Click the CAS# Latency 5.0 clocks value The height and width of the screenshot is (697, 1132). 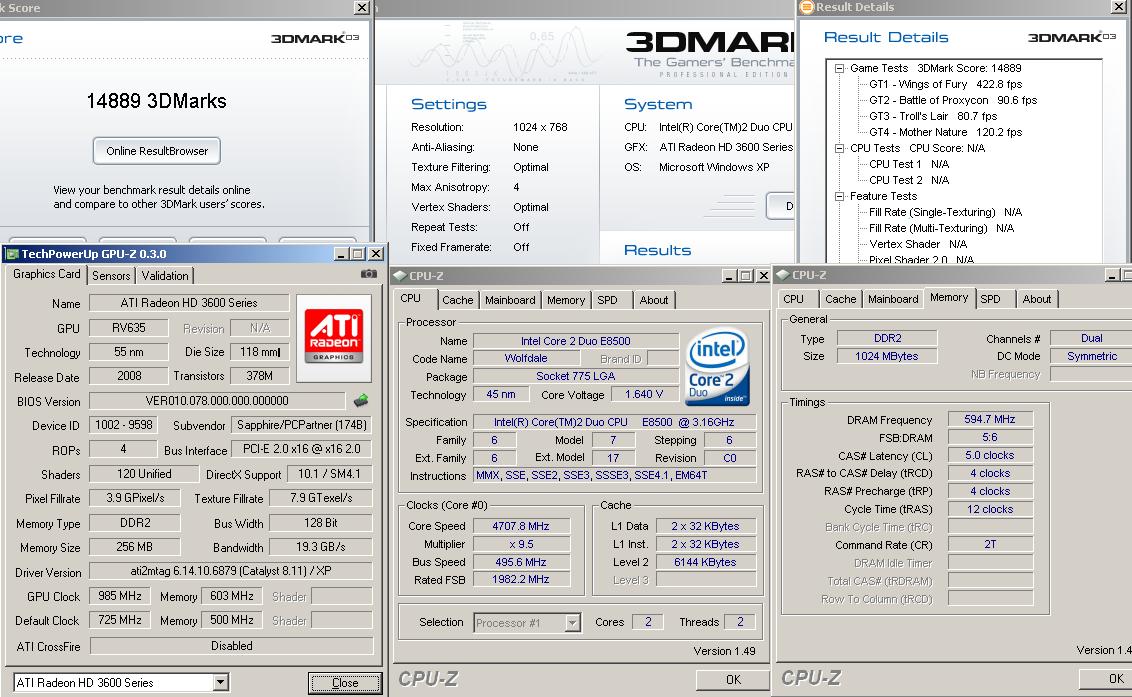(x=990, y=456)
